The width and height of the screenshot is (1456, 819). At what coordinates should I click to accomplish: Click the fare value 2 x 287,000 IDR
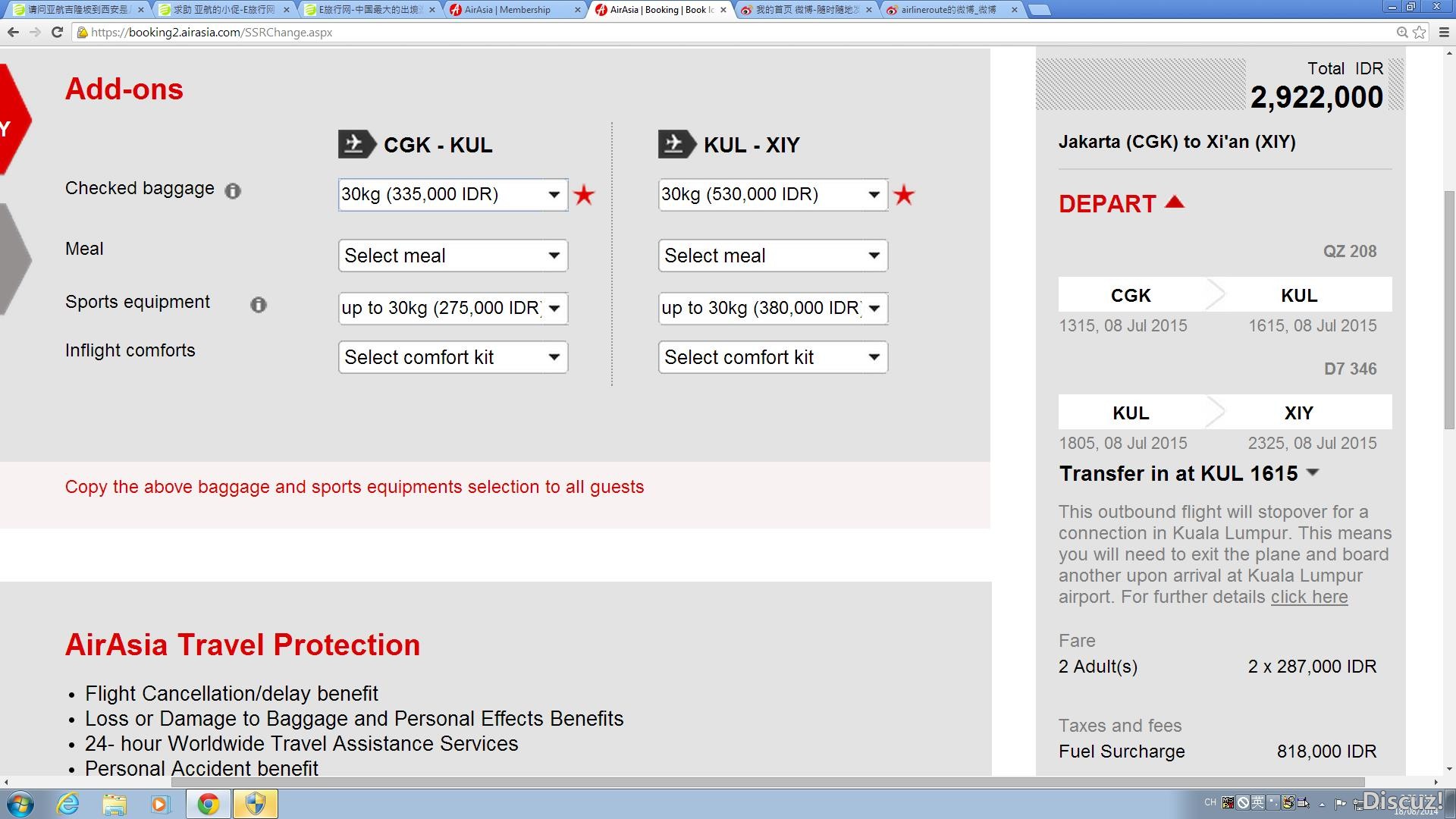(x=1312, y=667)
